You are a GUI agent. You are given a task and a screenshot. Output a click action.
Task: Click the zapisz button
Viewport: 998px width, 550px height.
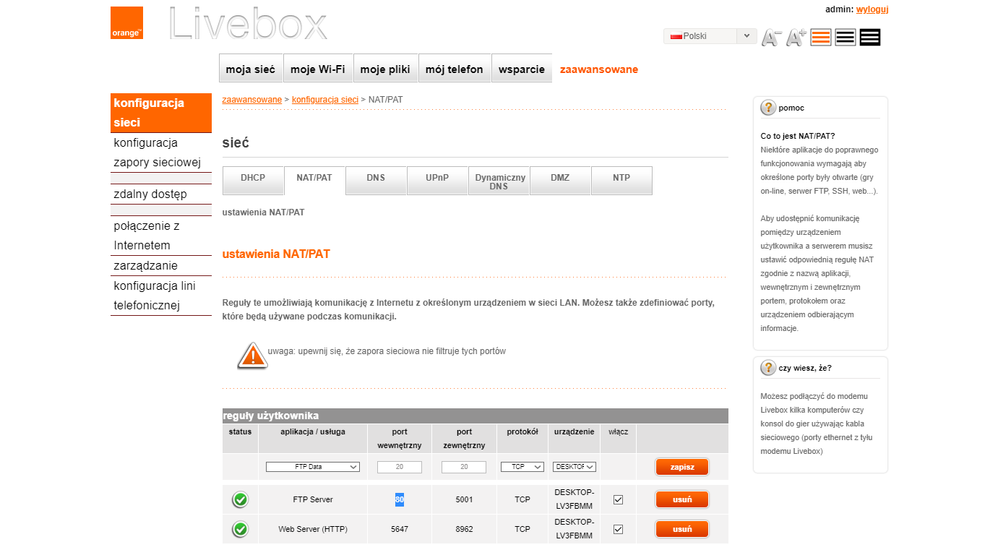682,467
